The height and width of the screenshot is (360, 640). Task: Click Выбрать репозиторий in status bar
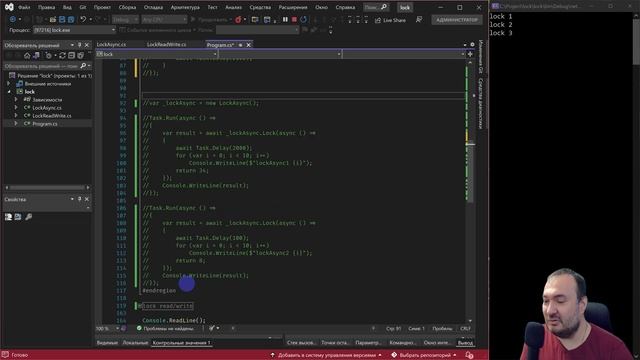click(x=424, y=355)
